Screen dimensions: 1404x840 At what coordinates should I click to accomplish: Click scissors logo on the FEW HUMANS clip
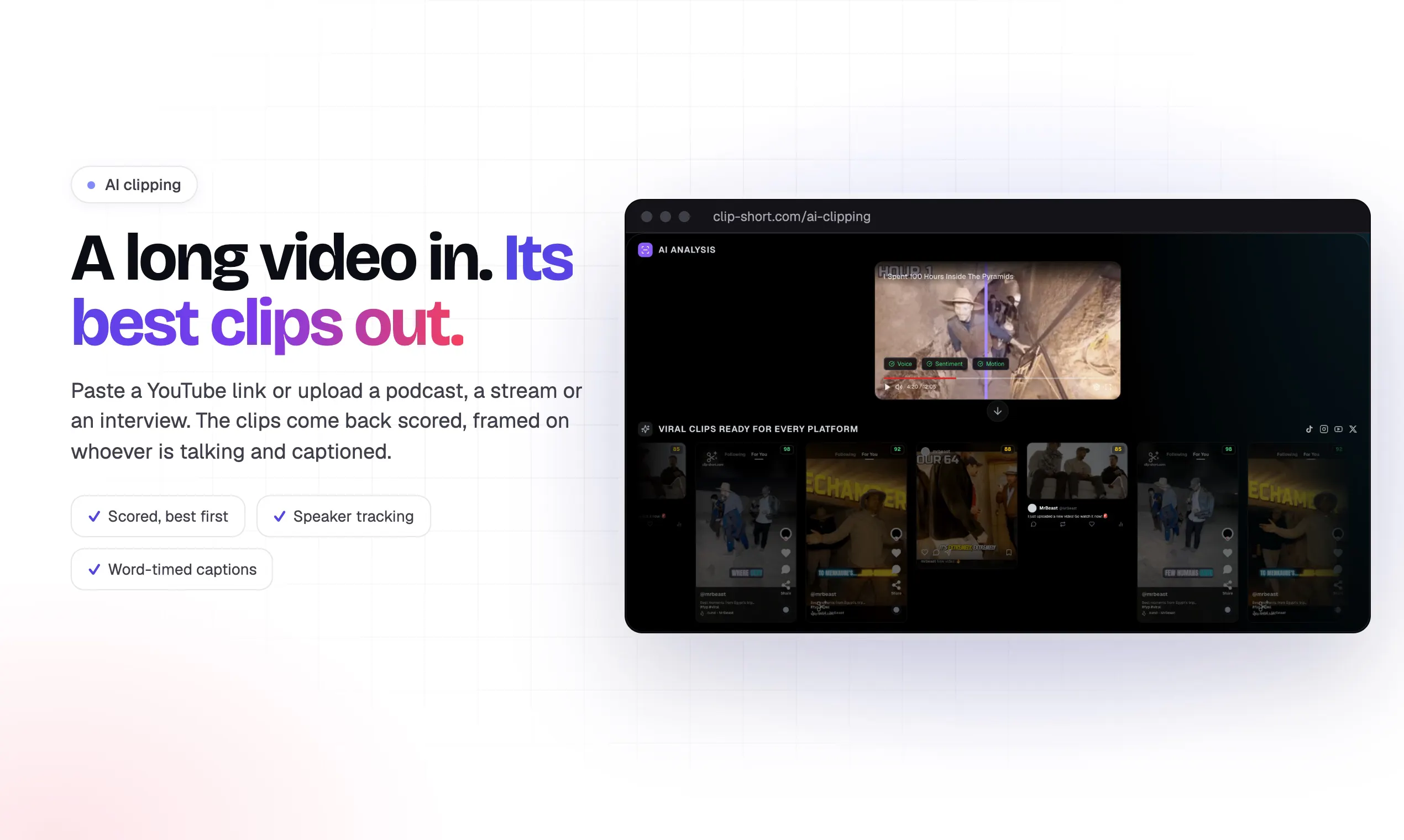[1153, 456]
